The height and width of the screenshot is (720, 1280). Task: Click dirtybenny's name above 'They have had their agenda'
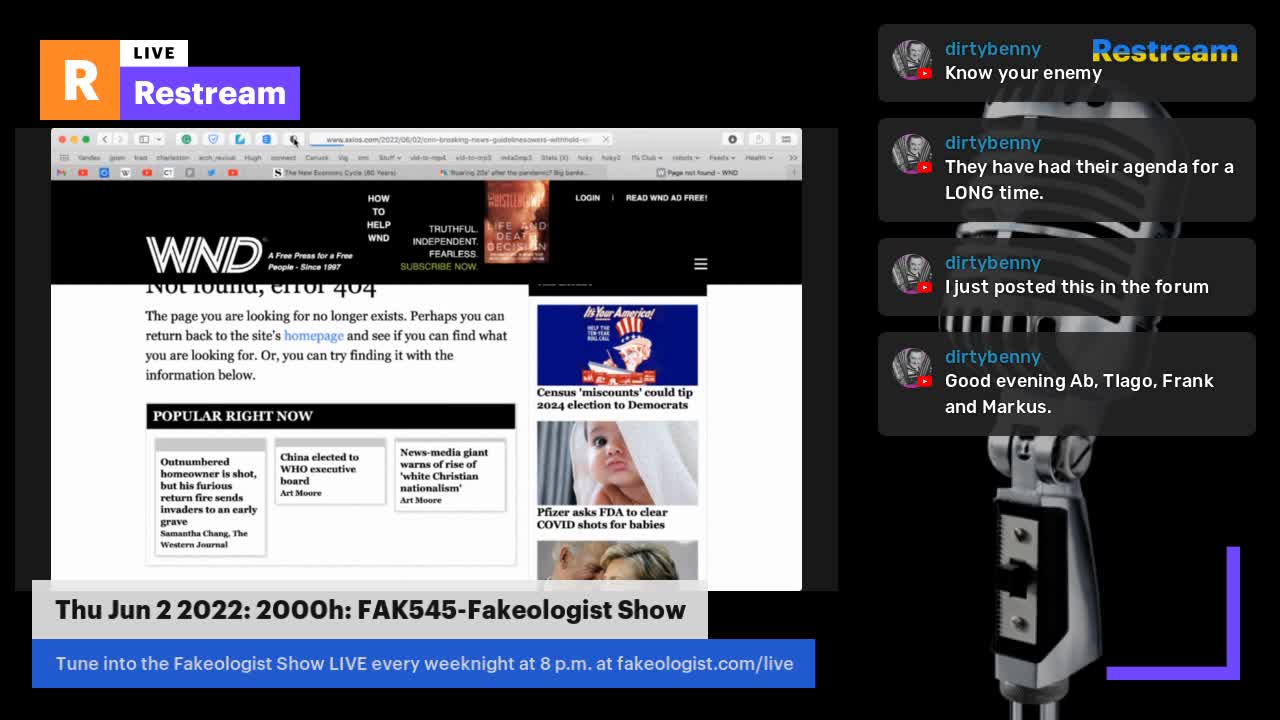(993, 143)
